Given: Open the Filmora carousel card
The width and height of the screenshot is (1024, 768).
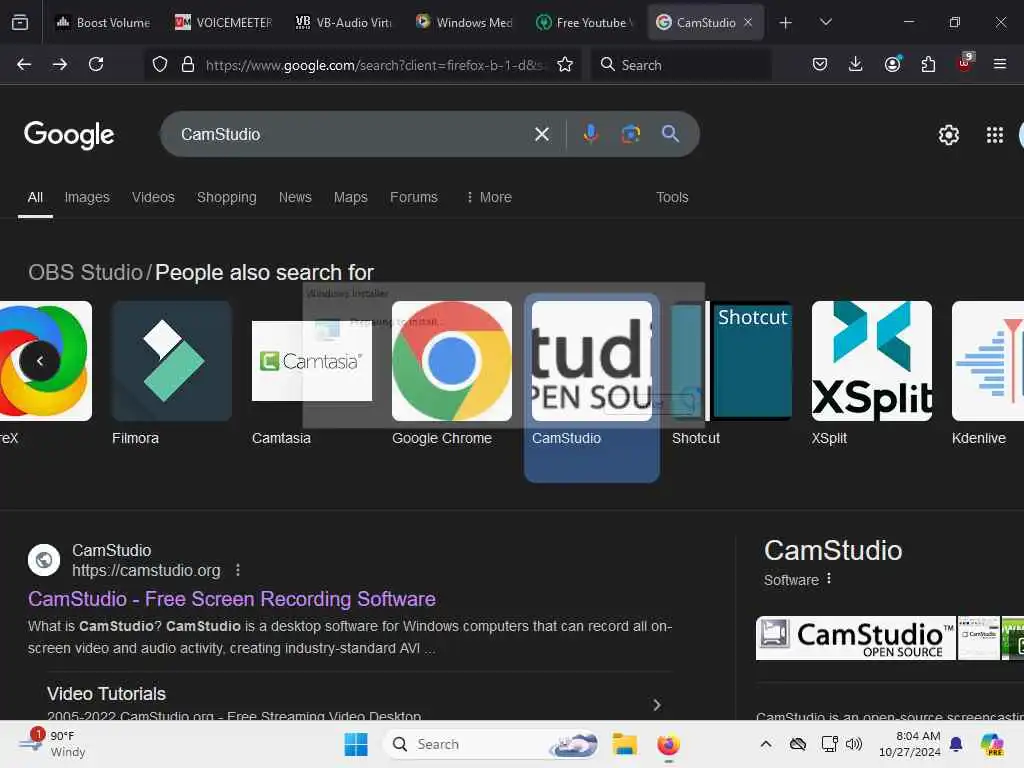Looking at the screenshot, I should coord(171,374).
